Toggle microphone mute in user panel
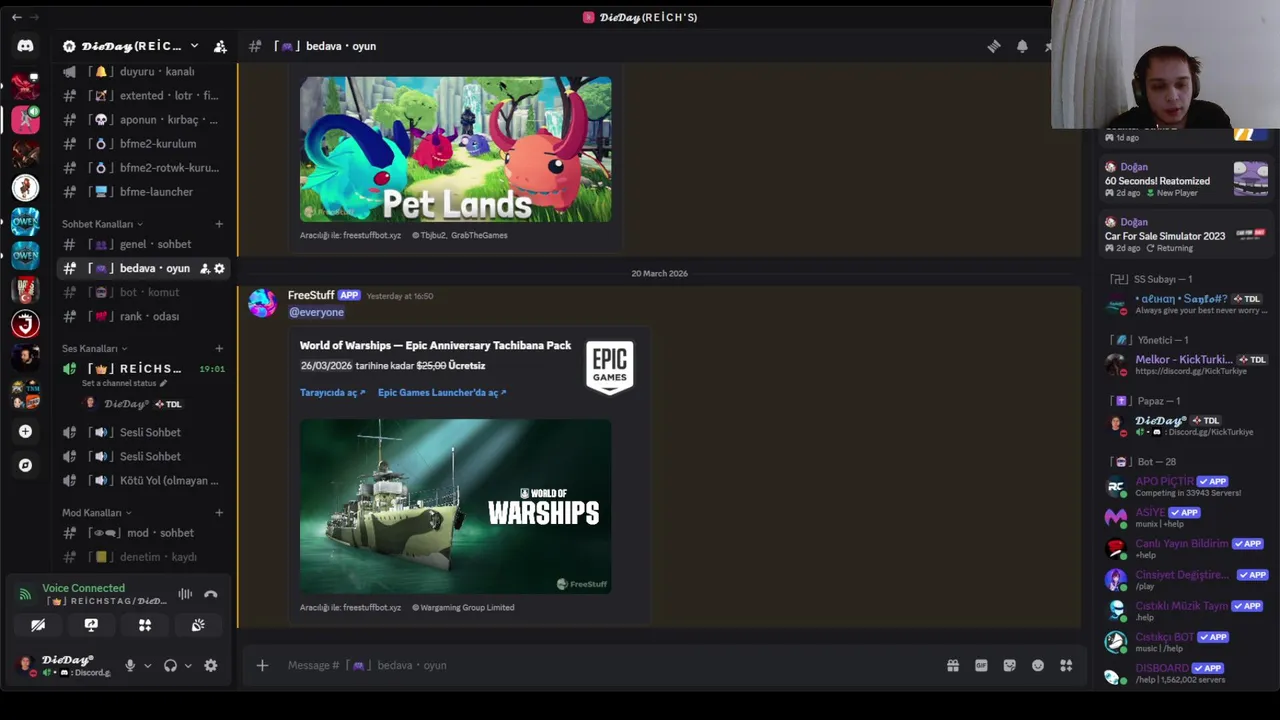1280x720 pixels. 130,665
